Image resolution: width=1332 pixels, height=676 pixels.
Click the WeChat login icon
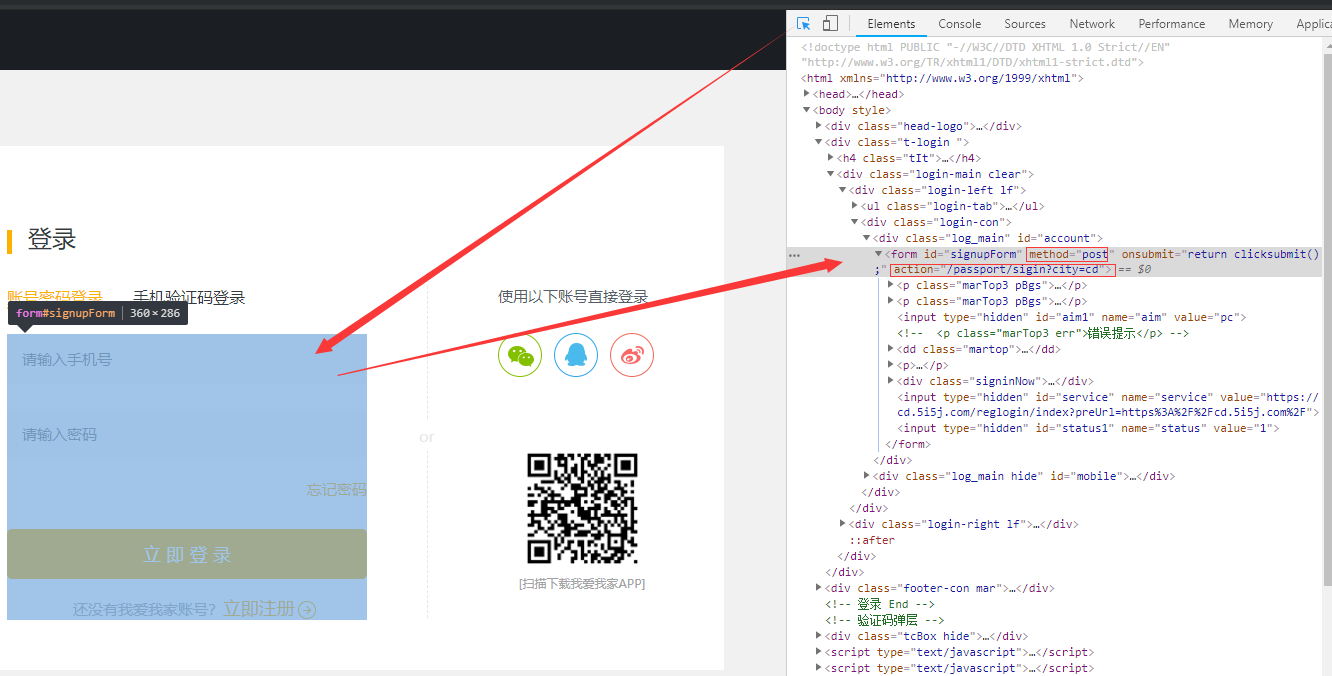[520, 355]
